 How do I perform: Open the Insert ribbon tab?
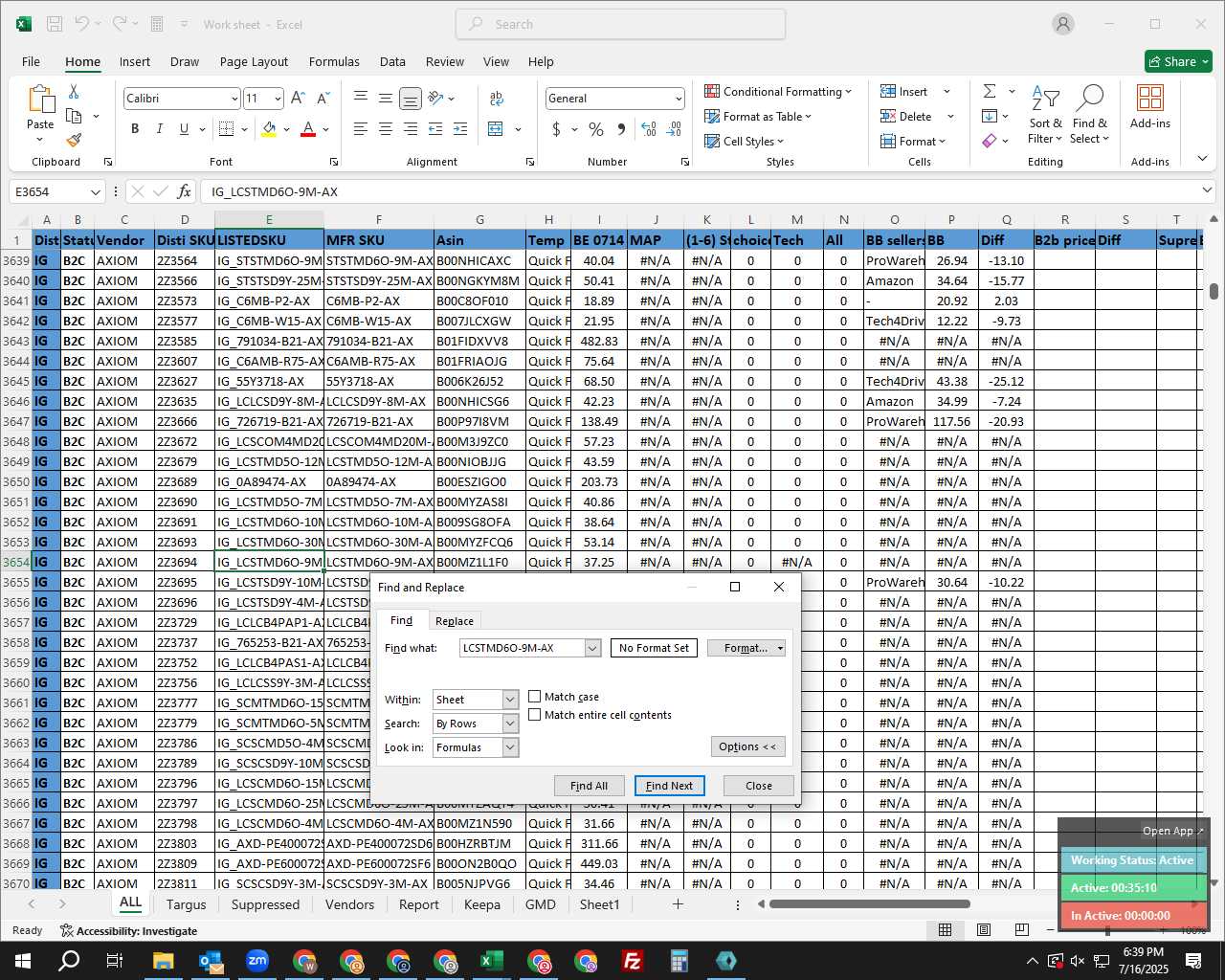point(135,61)
